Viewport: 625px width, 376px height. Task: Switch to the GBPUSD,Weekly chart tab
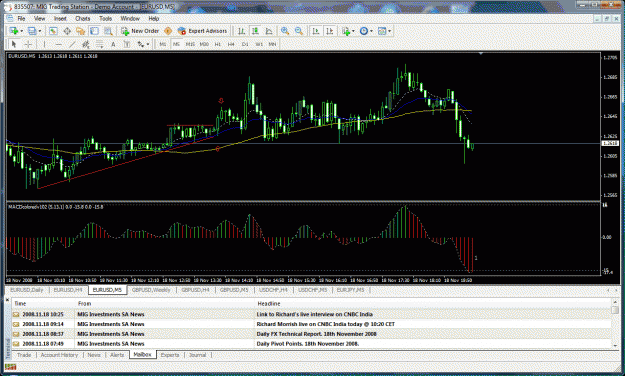point(151,290)
